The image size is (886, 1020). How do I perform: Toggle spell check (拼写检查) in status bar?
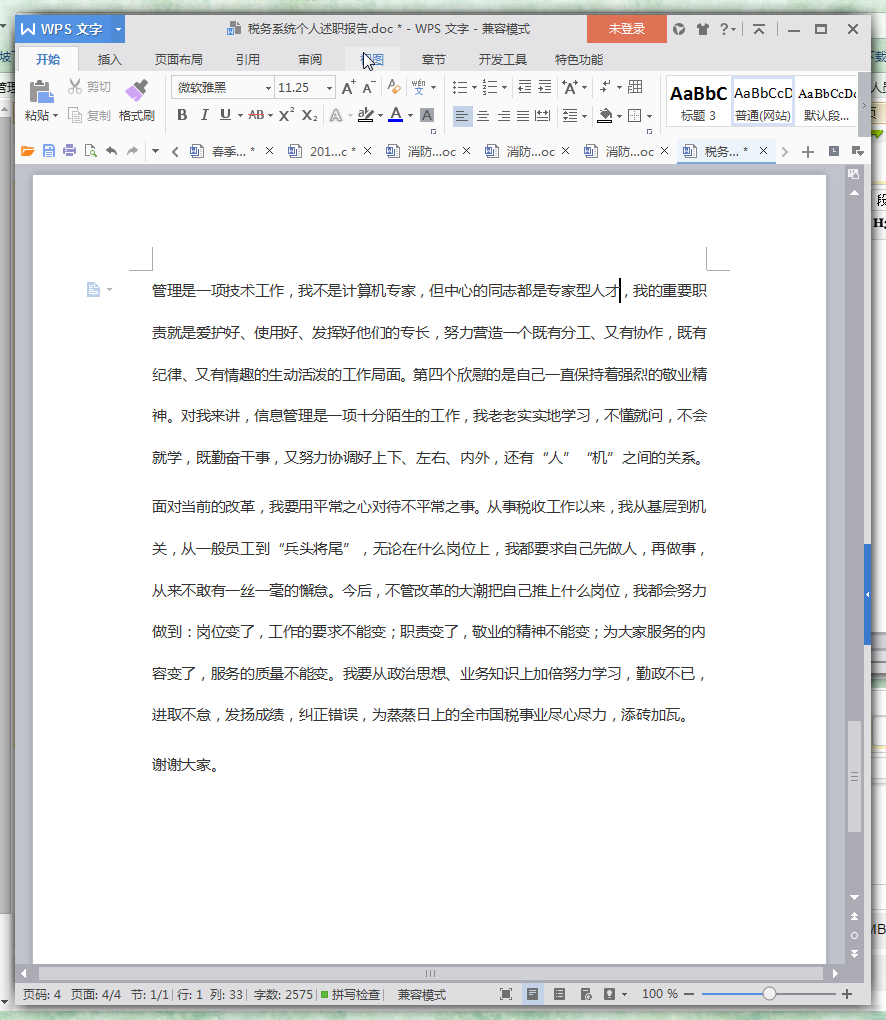350,994
